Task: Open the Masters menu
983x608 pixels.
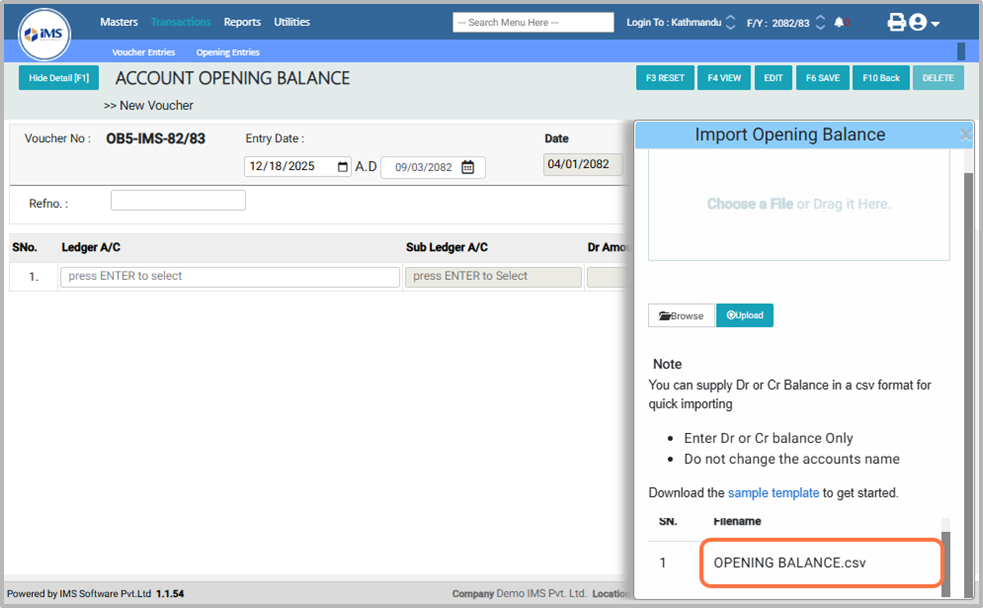Action: pos(119,22)
